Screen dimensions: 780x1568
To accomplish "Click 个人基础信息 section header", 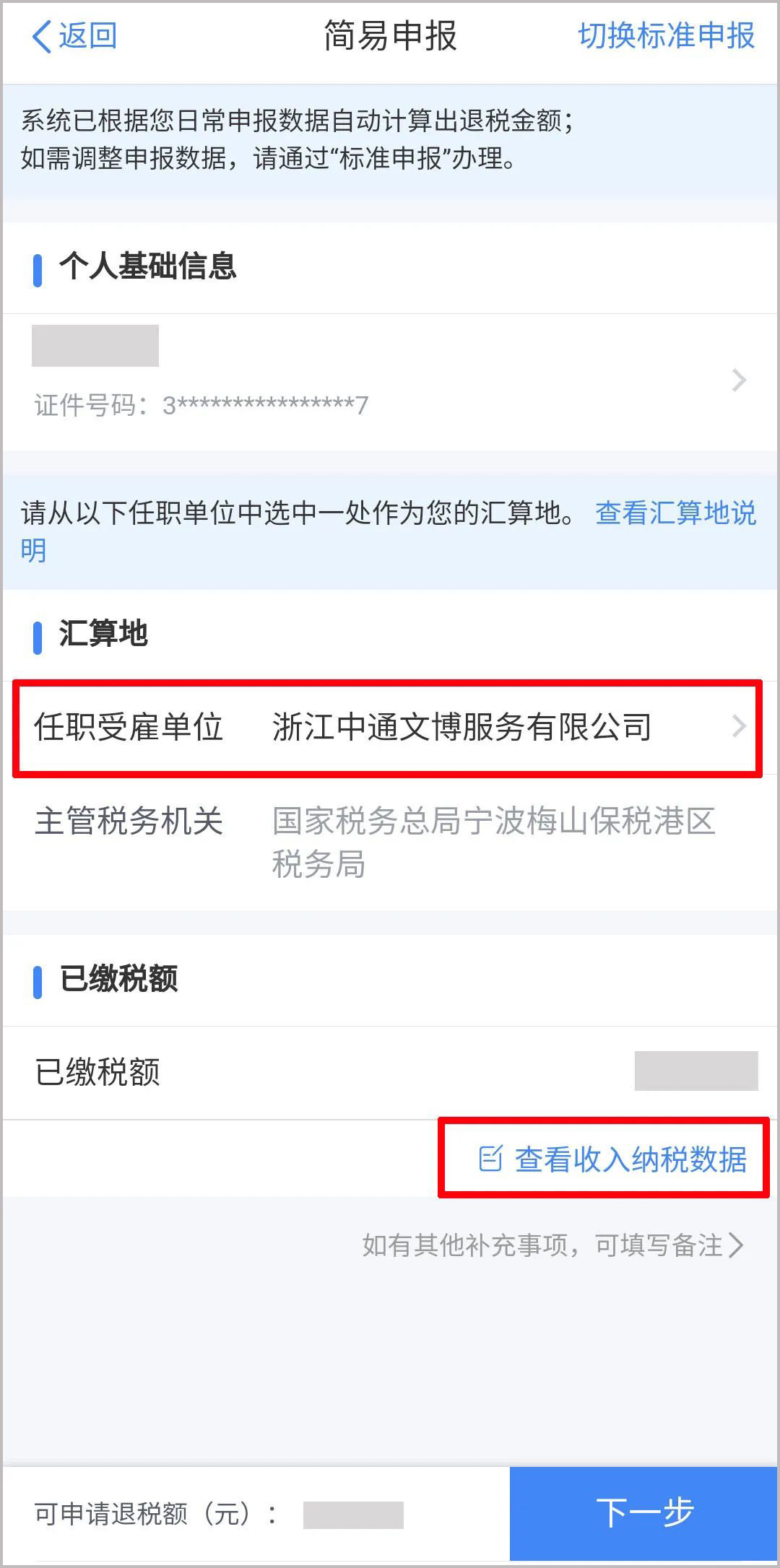I will 148,266.
